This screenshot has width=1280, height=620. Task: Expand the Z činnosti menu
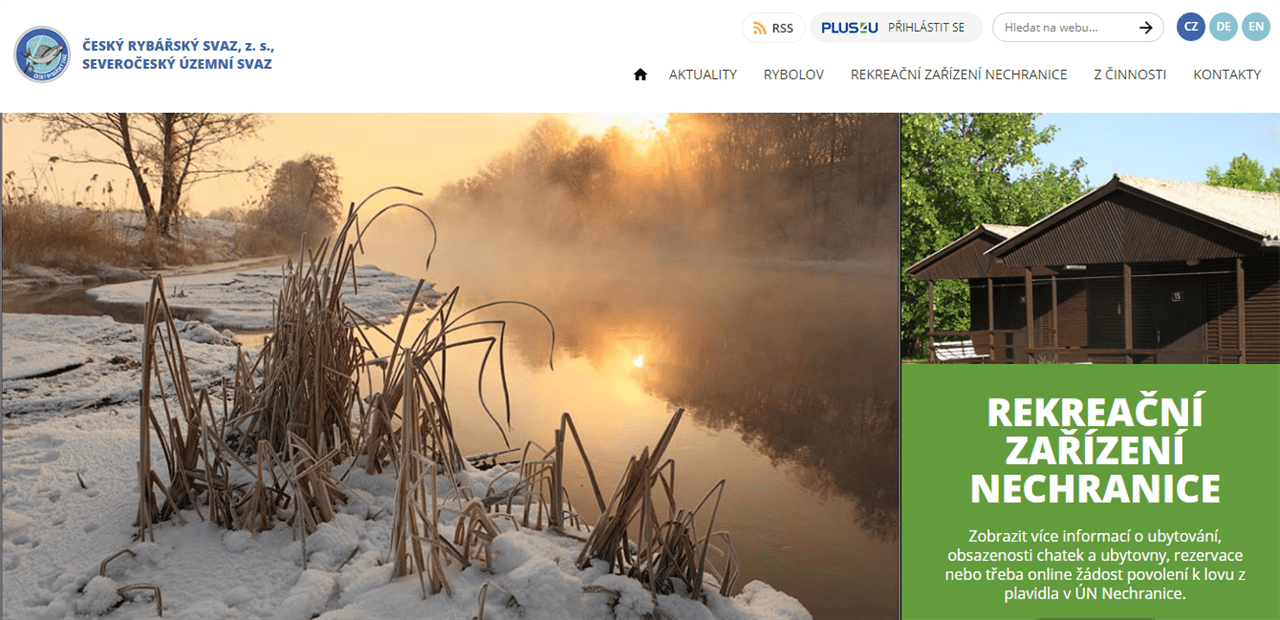click(x=1130, y=74)
